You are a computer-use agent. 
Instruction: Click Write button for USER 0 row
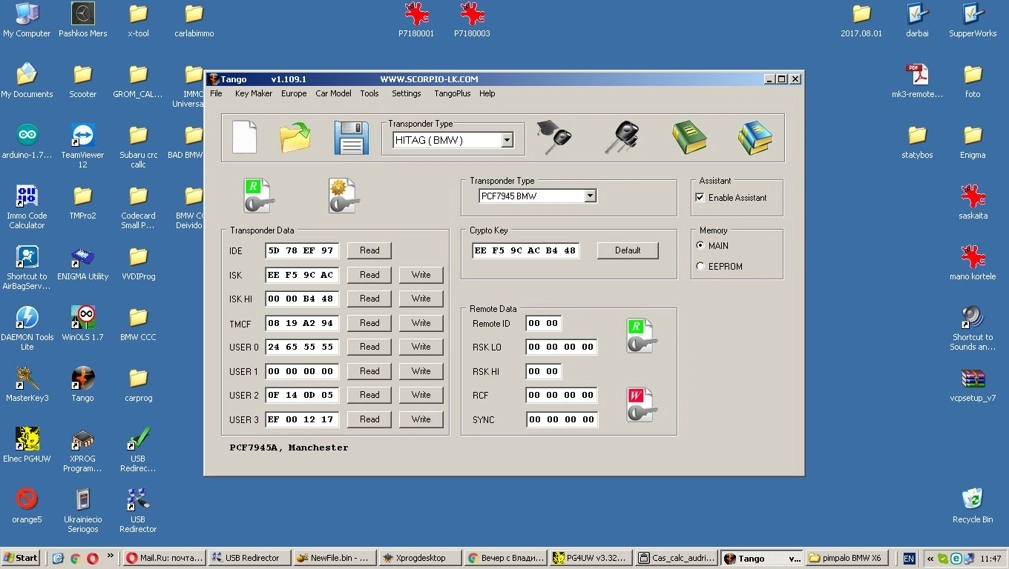coord(421,346)
